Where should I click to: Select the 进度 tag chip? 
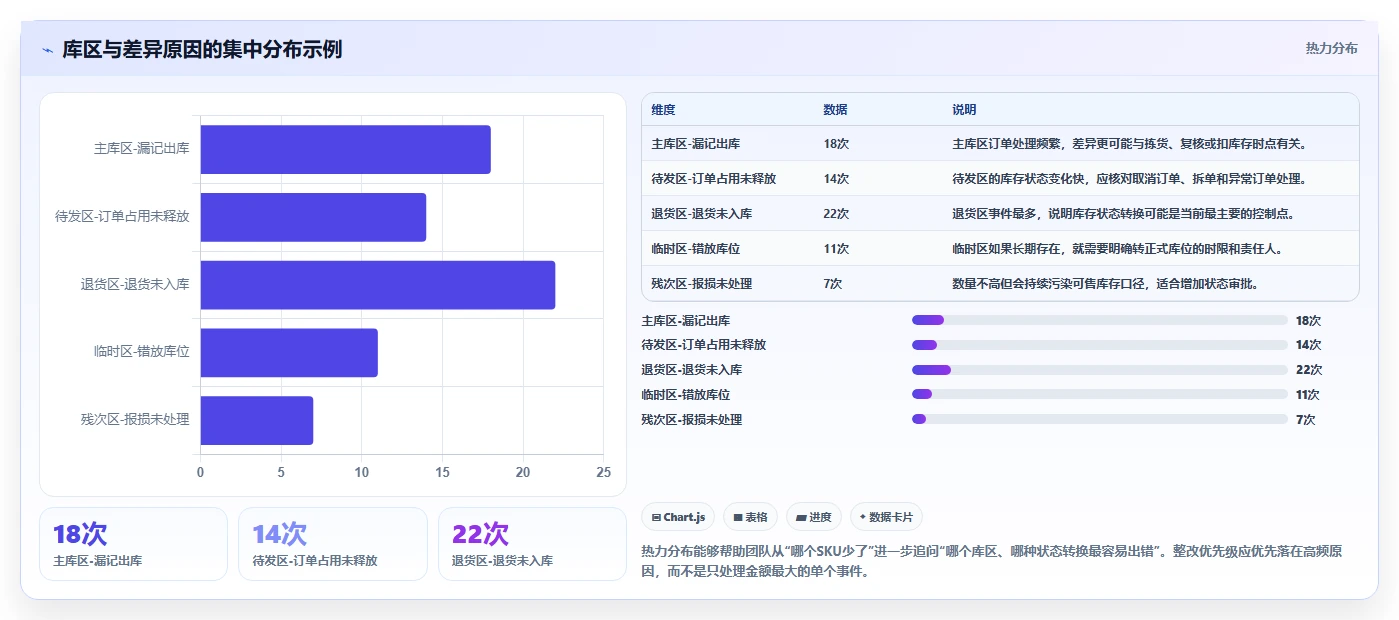pos(814,517)
